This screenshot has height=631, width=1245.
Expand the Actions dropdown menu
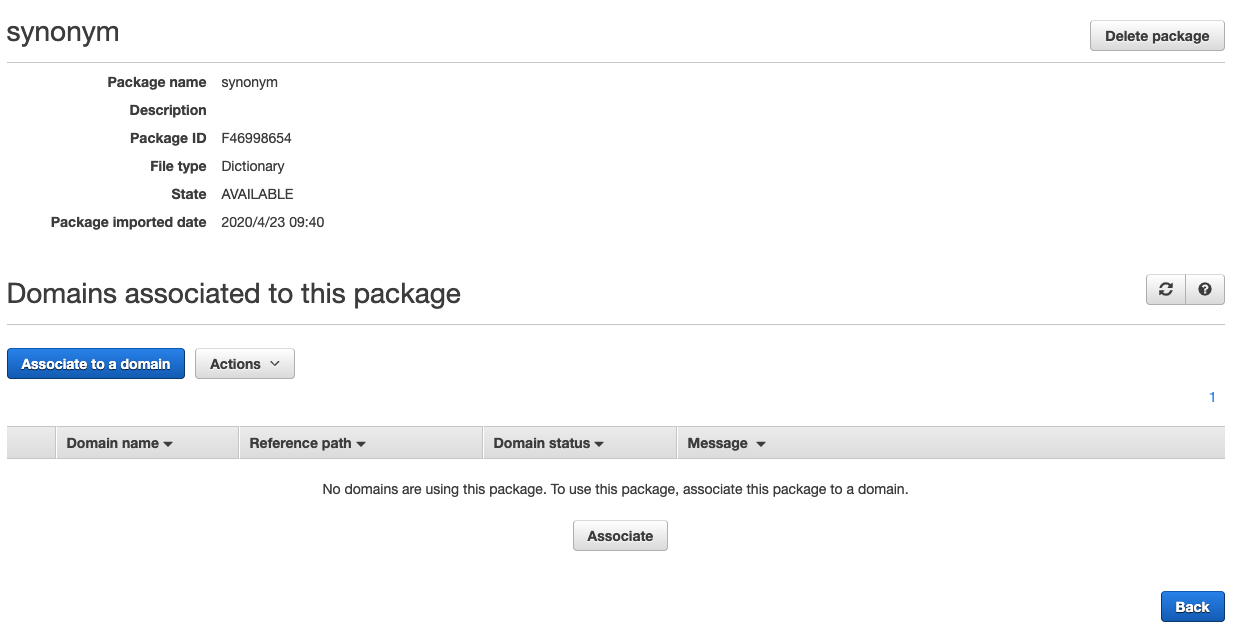tap(245, 364)
